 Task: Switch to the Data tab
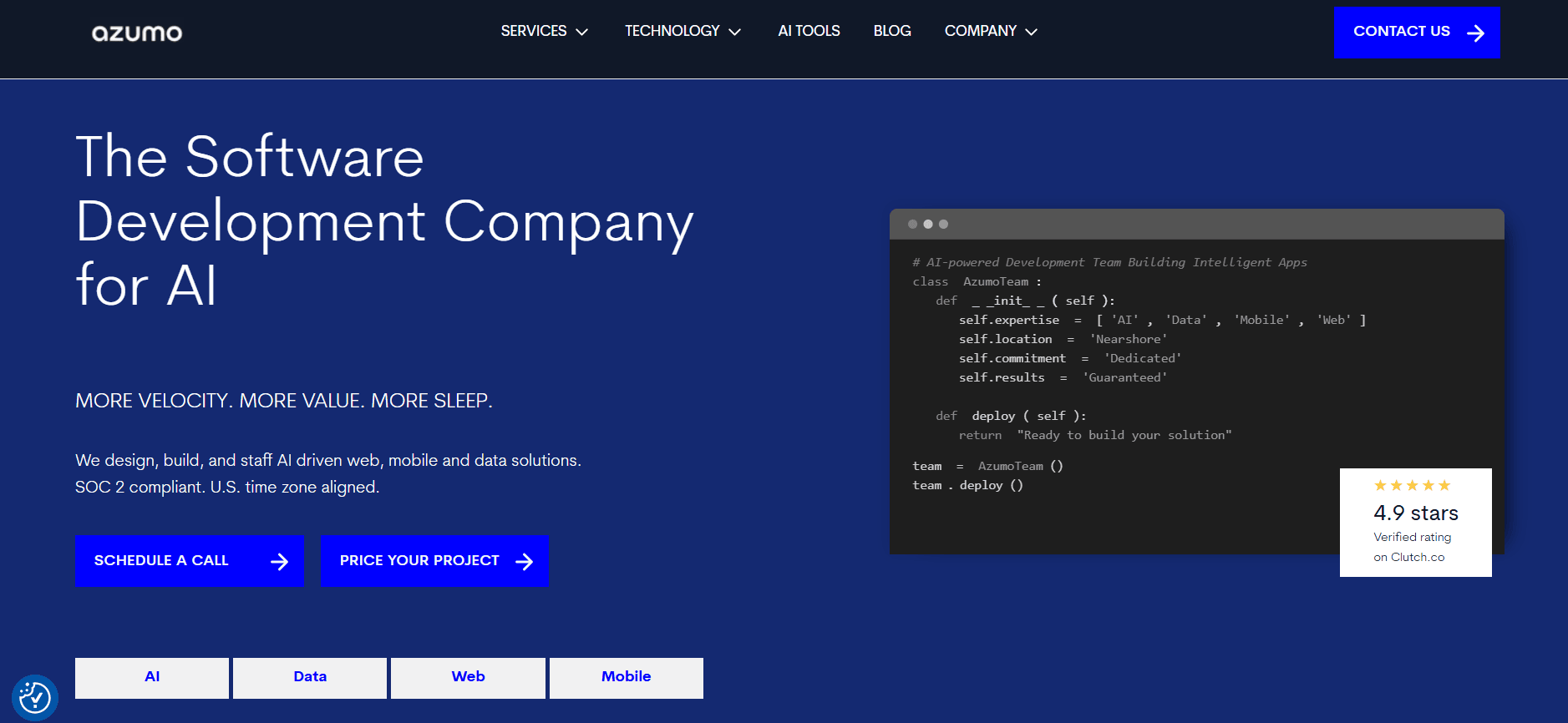point(310,677)
